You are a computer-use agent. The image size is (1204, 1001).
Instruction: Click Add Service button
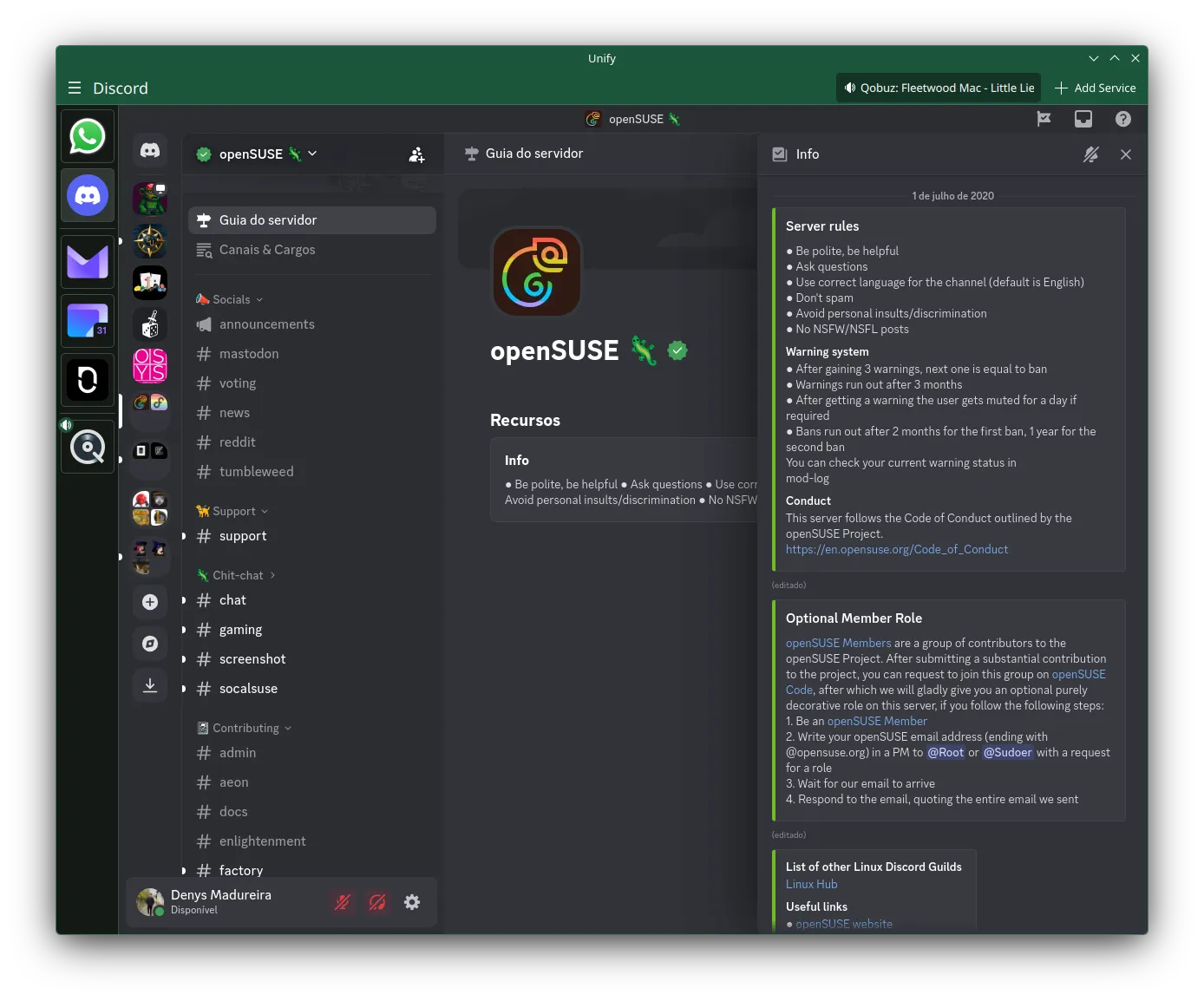[x=1095, y=88]
